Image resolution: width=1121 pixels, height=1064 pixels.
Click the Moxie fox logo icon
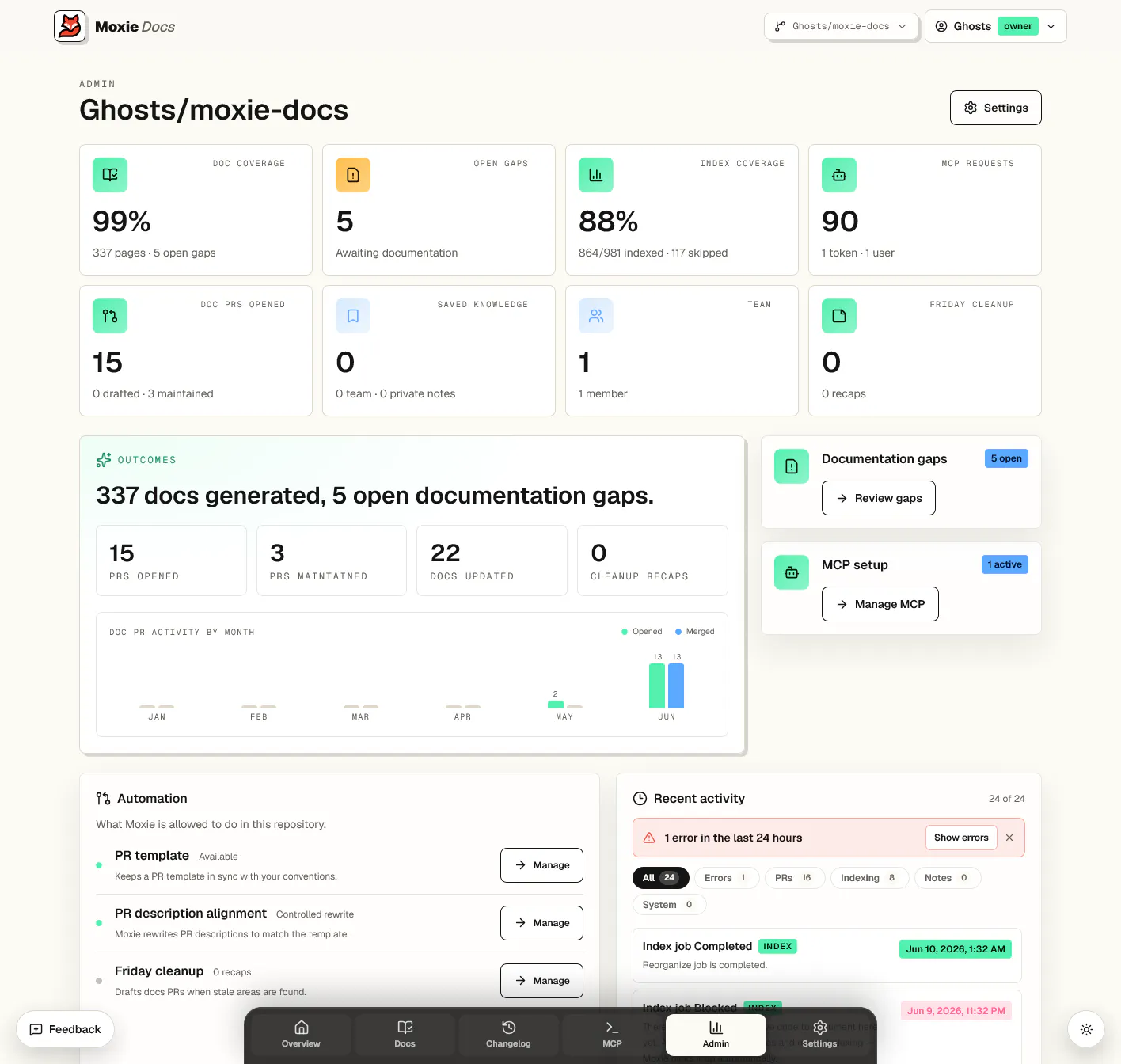click(70, 26)
